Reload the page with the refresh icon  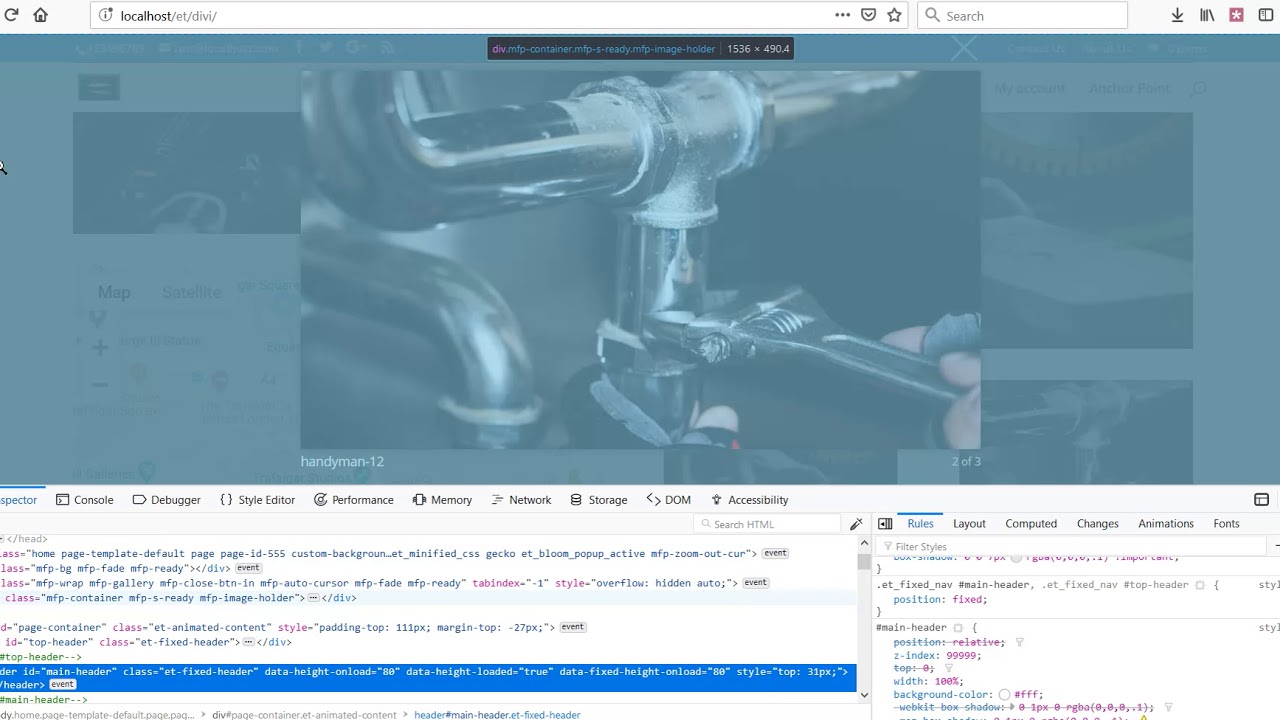click(x=11, y=15)
